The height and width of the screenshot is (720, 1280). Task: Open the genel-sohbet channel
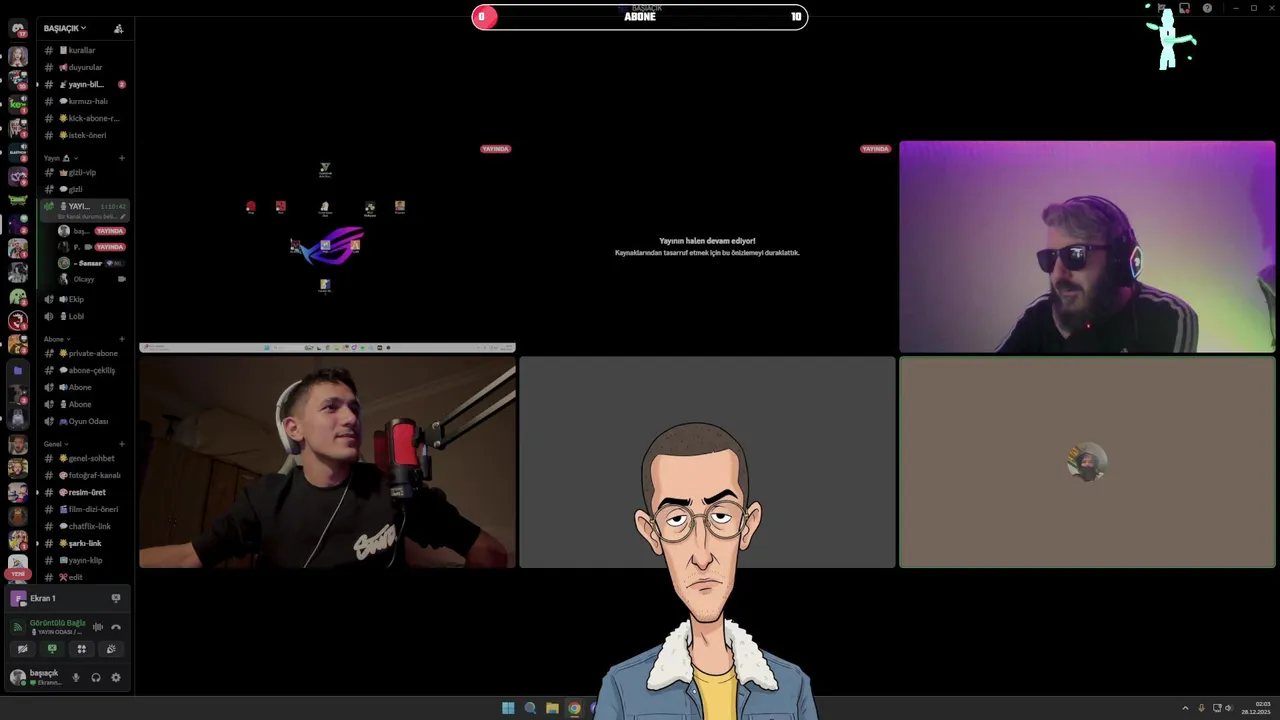tap(85, 458)
